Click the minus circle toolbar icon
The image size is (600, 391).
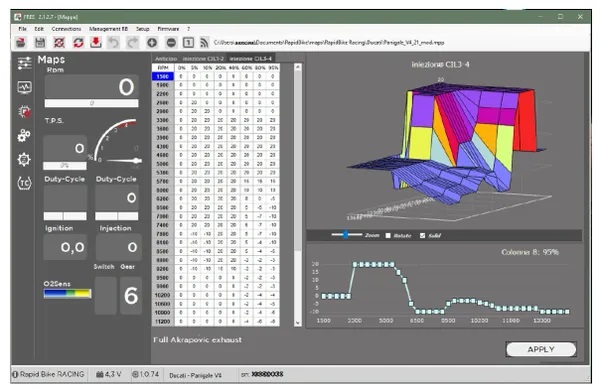tap(171, 42)
